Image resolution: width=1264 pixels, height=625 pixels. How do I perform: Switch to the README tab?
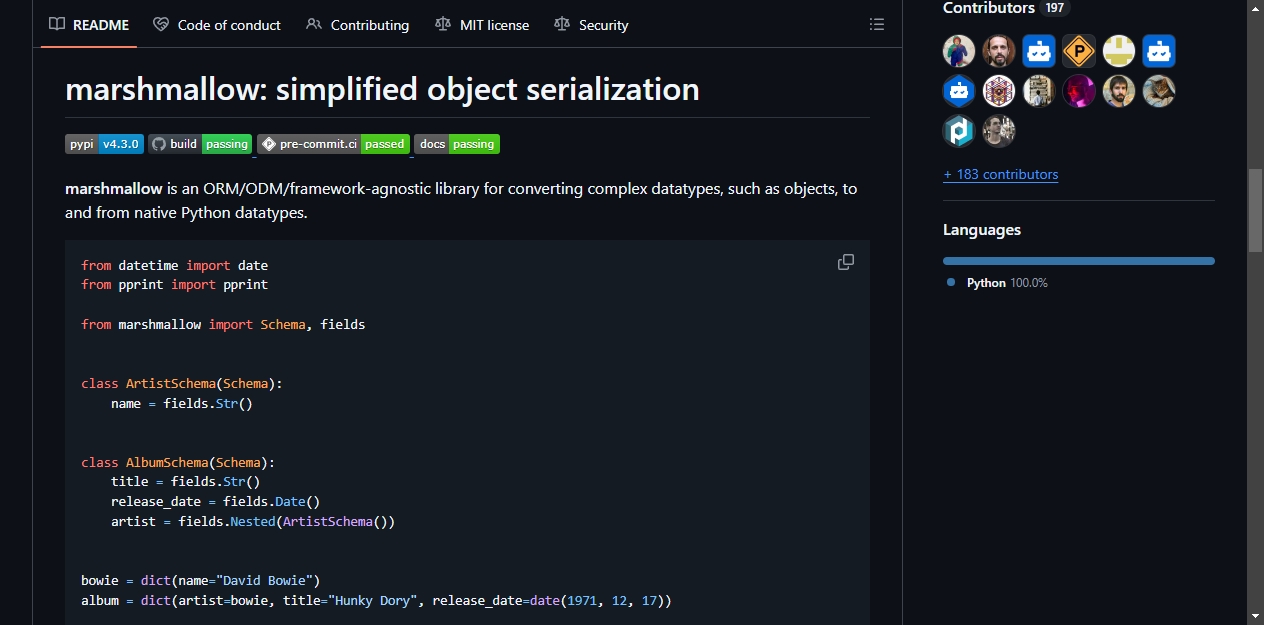[x=89, y=25]
